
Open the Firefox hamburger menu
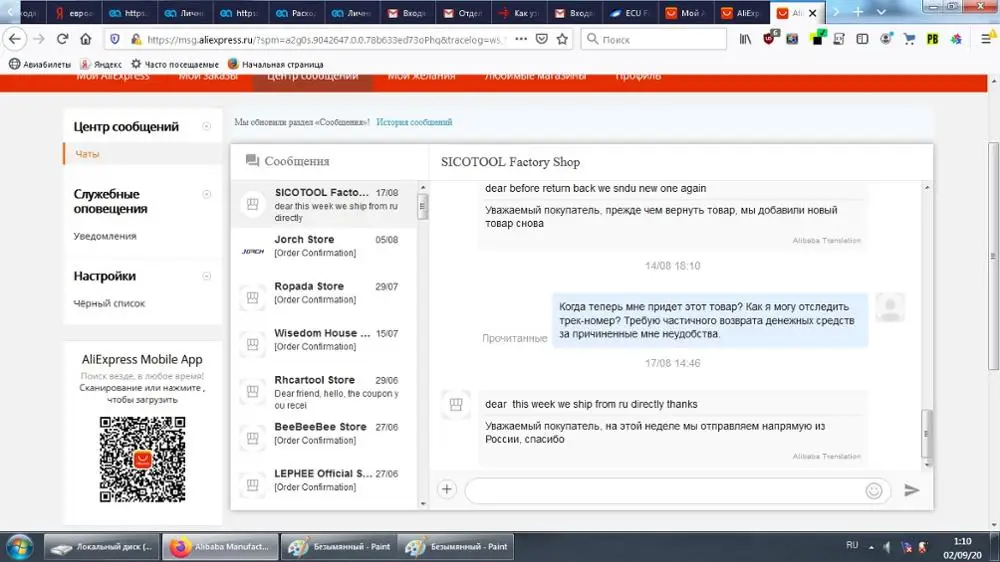(986, 39)
